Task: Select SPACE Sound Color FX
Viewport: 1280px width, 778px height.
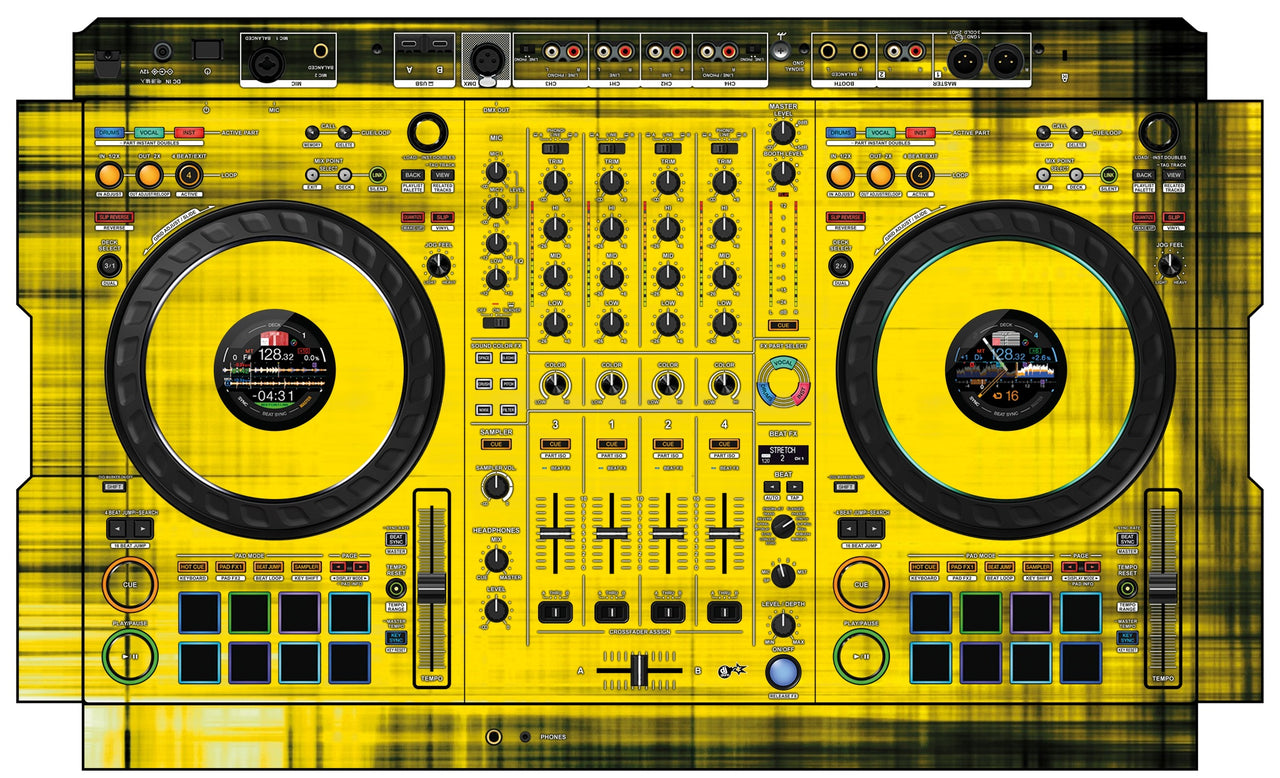Action: (483, 357)
